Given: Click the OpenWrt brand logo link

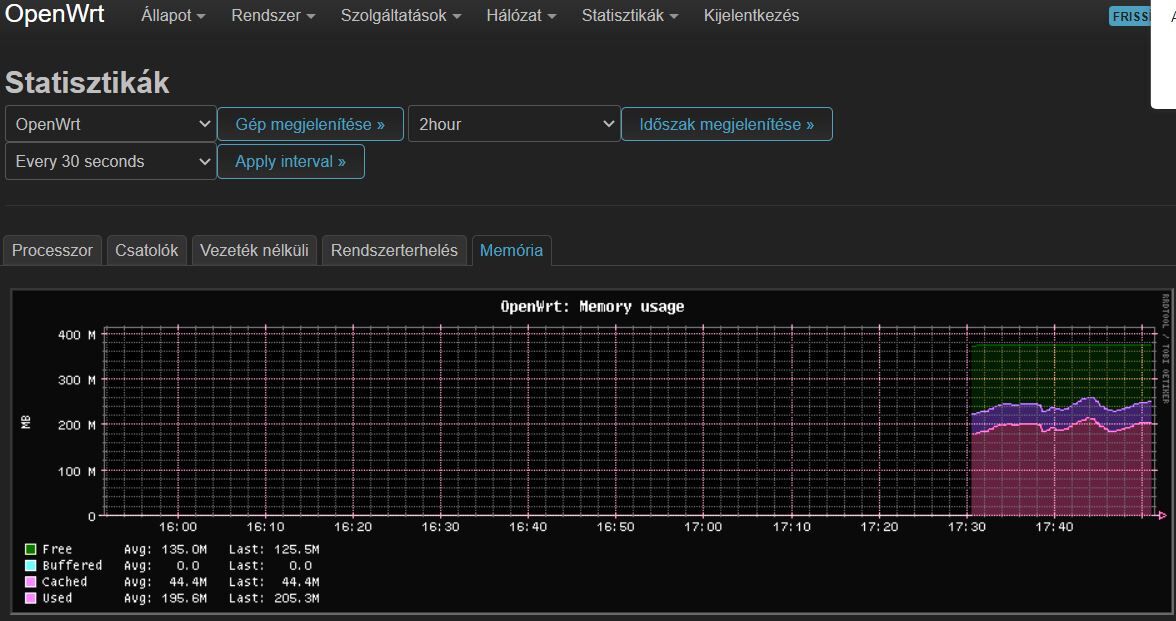Looking at the screenshot, I should coord(55,14).
